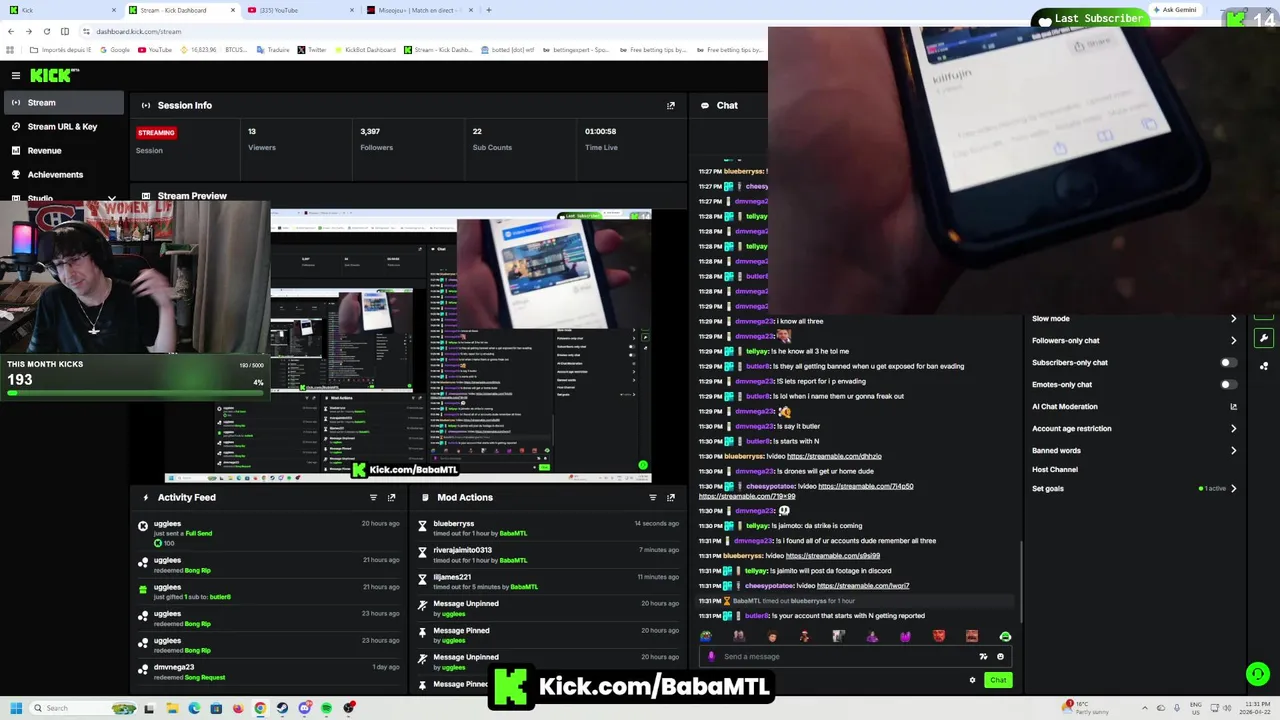Click dmvnega23 in Activity Feed
This screenshot has width=1280, height=720.
point(174,667)
